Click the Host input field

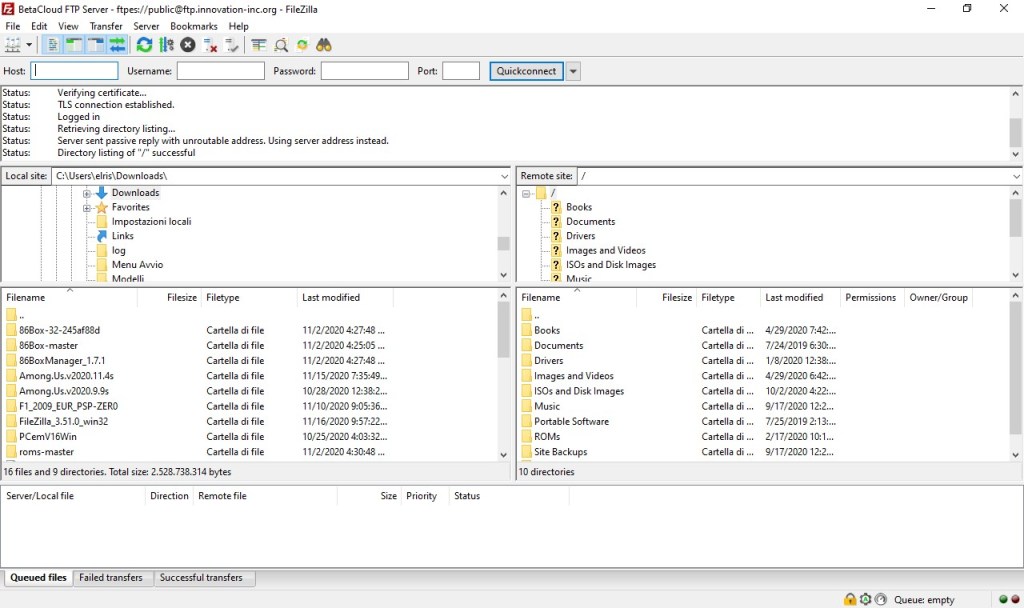pos(75,71)
